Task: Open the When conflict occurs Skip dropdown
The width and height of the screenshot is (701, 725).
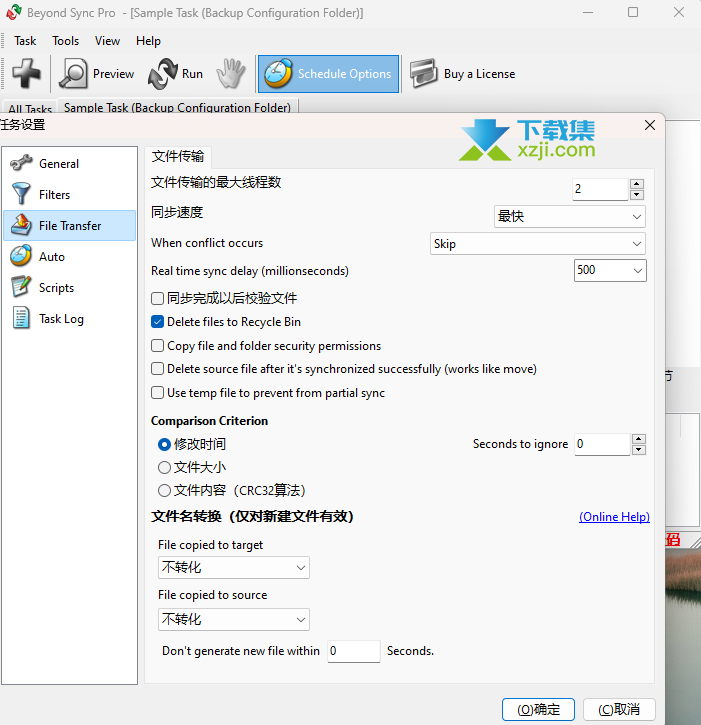Action: coord(538,244)
